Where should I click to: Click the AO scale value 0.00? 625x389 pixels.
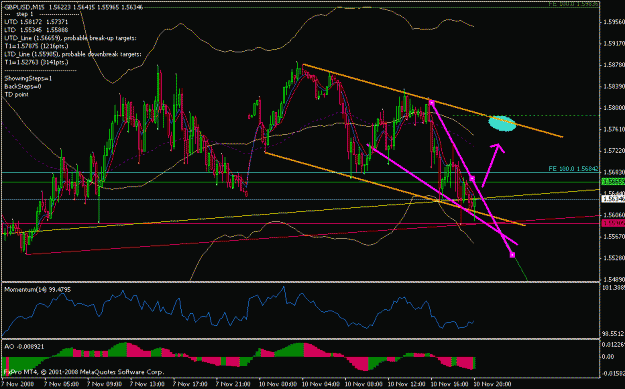pyautogui.click(x=609, y=357)
